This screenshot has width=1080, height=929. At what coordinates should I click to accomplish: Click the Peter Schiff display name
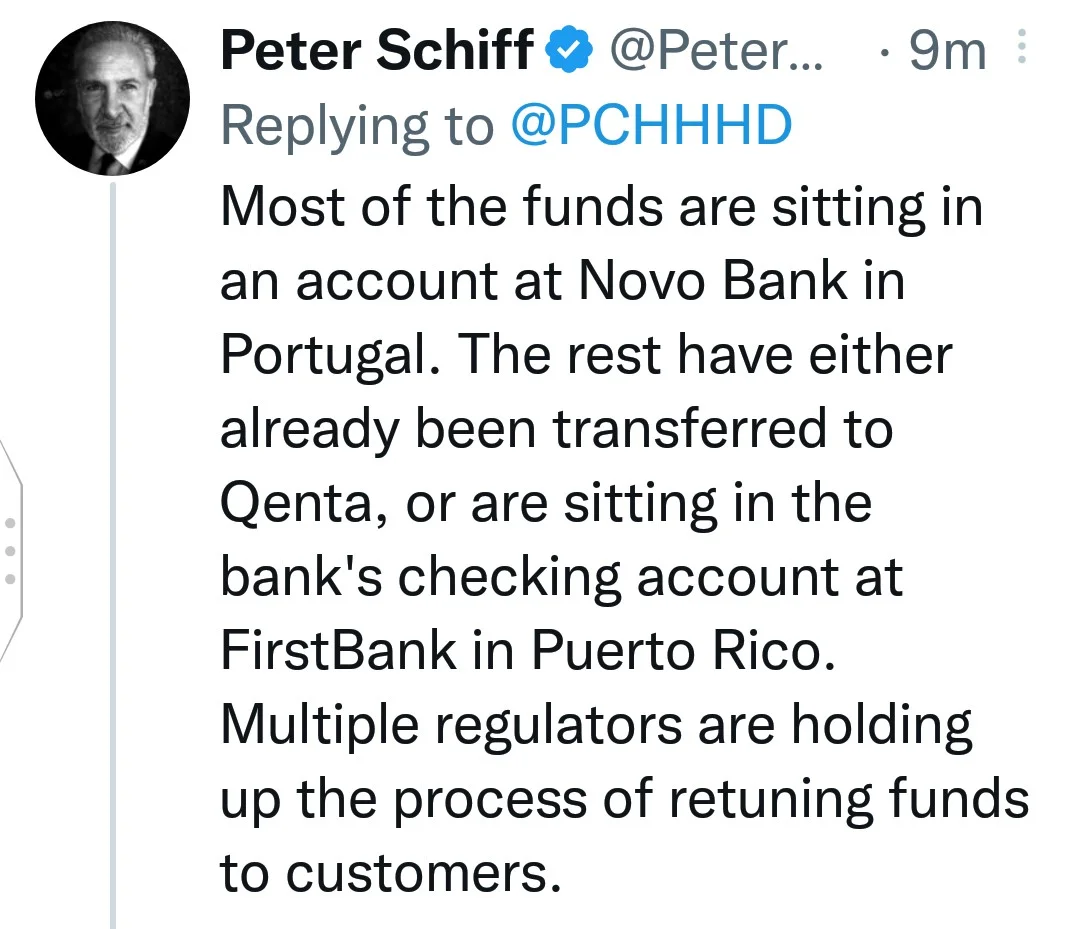click(x=377, y=50)
